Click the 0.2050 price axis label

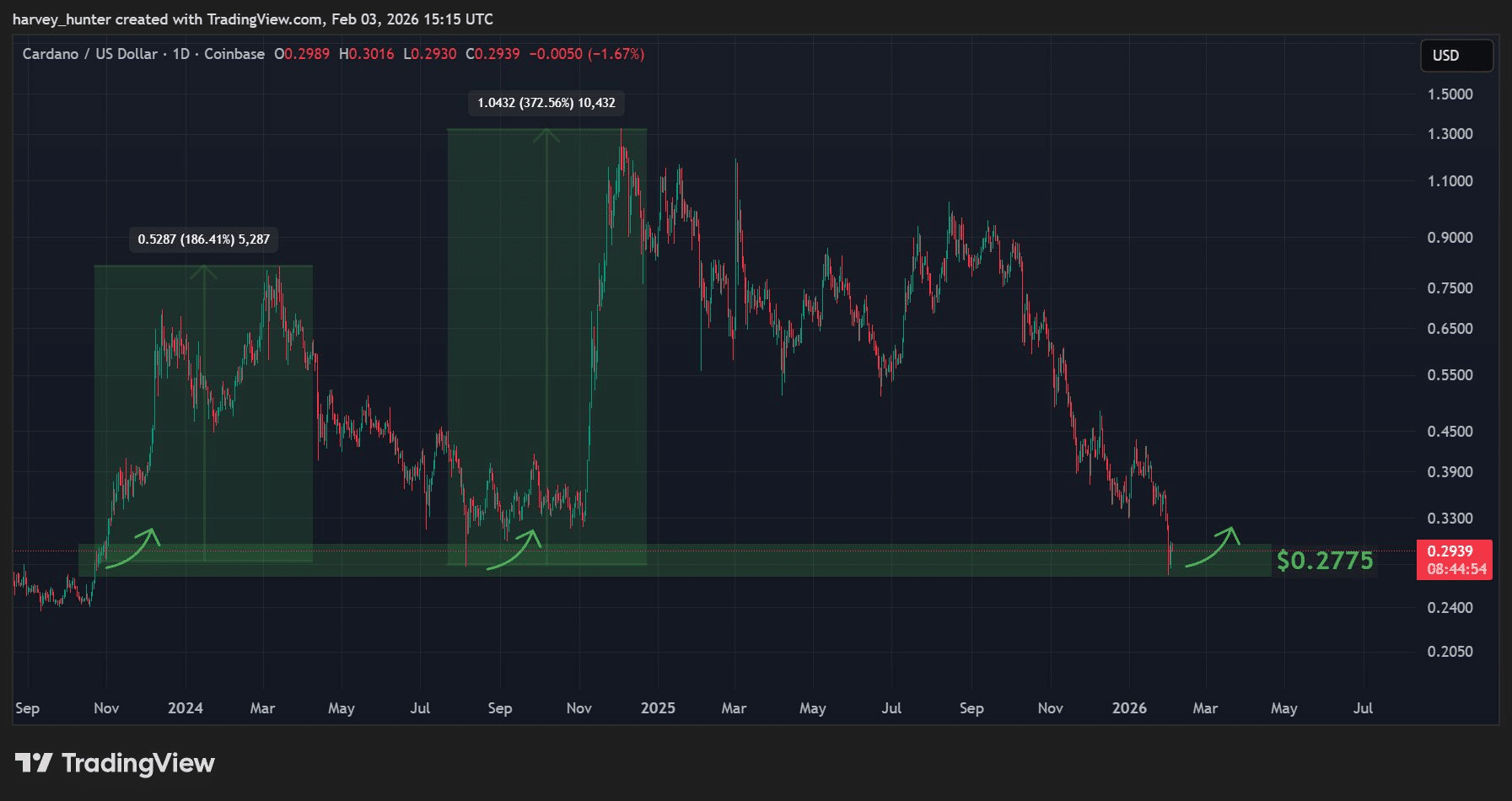1450,652
